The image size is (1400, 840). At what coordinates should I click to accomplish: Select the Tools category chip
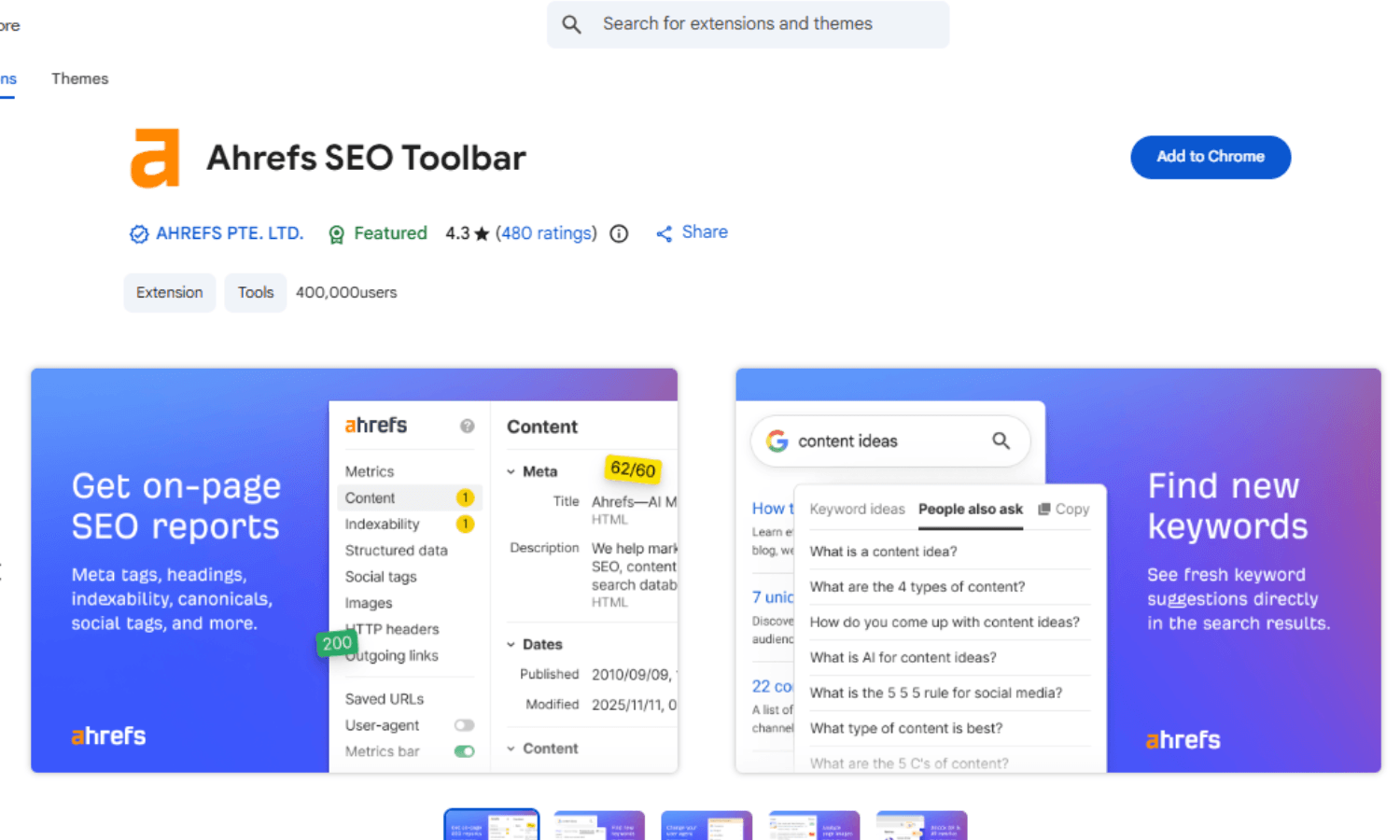pyautogui.click(x=256, y=292)
